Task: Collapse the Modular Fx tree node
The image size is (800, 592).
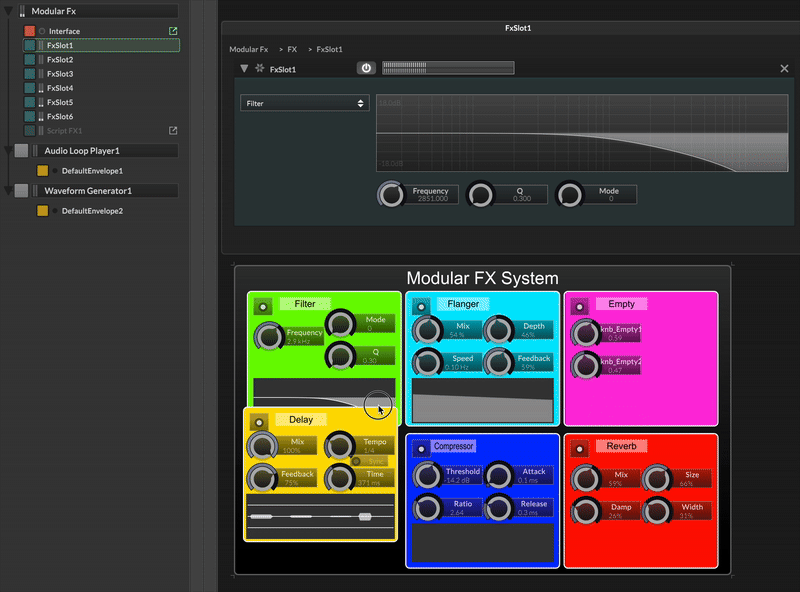Action: [8, 11]
